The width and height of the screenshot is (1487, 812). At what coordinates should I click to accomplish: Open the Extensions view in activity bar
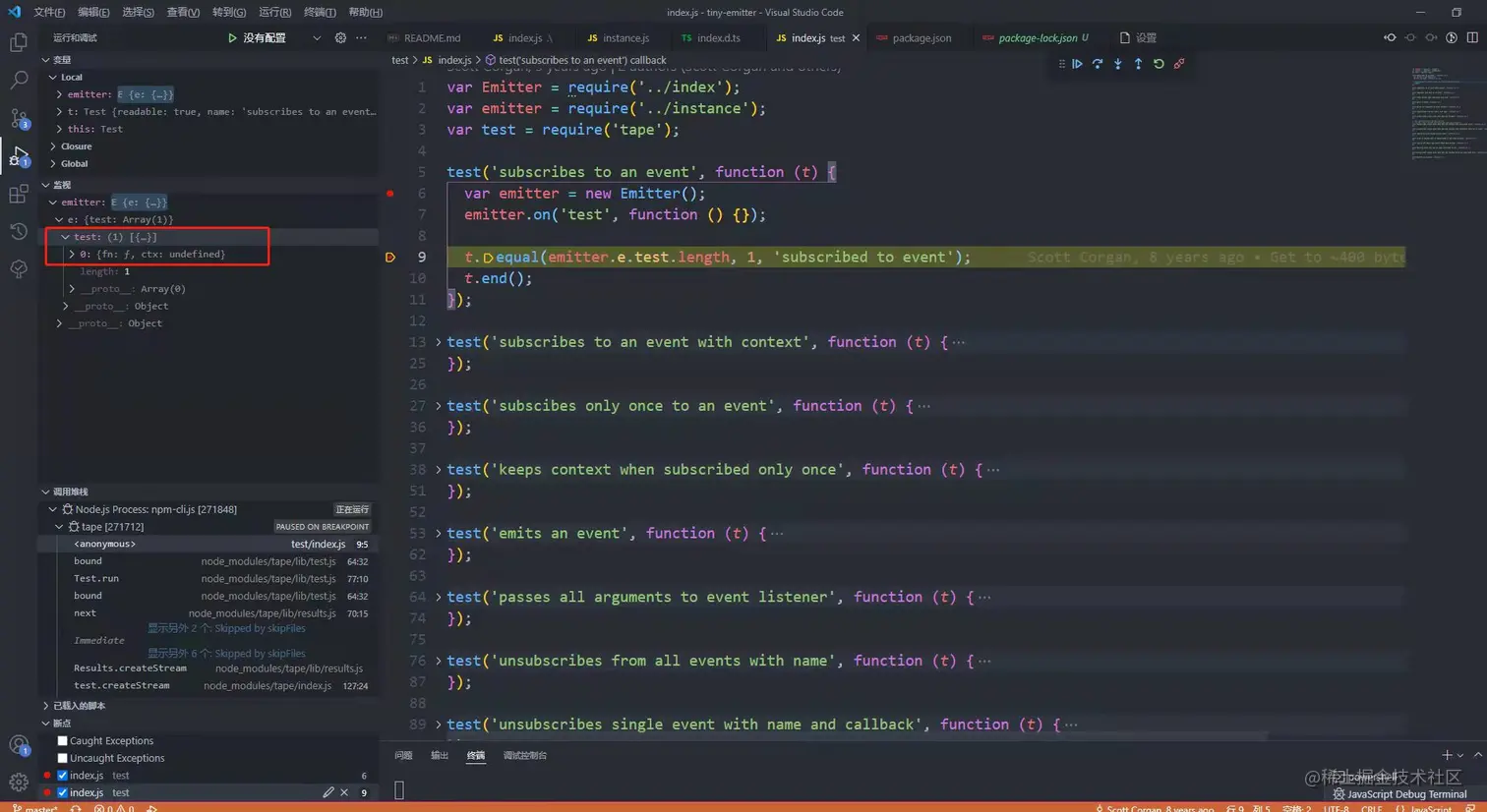tap(19, 194)
